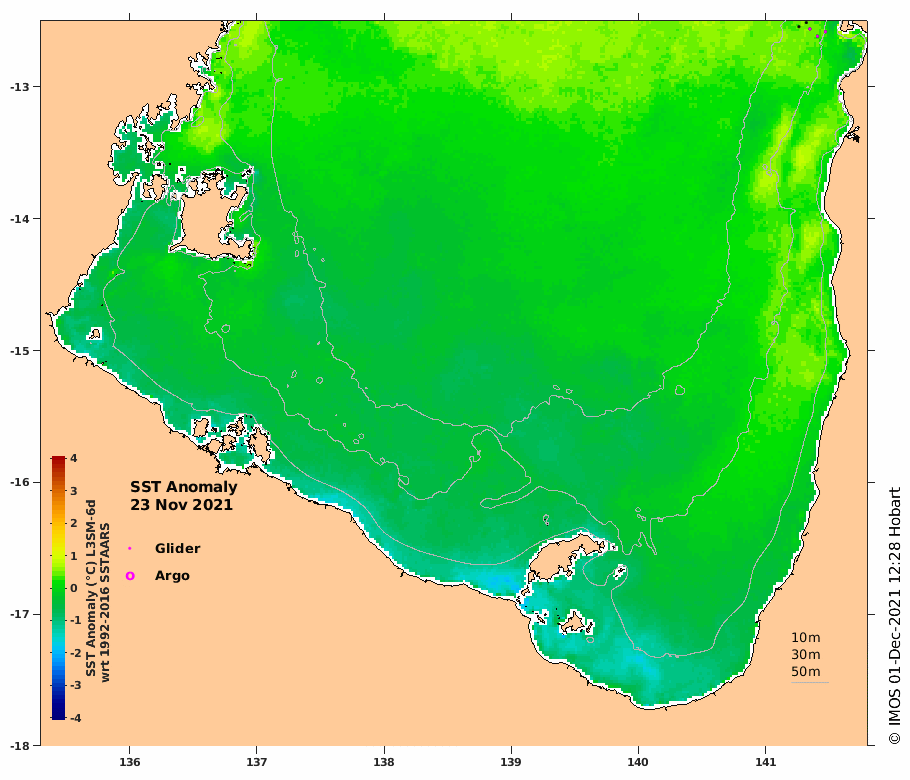910x780 pixels.
Task: Click colorbar value '0'
Action: coord(74,588)
